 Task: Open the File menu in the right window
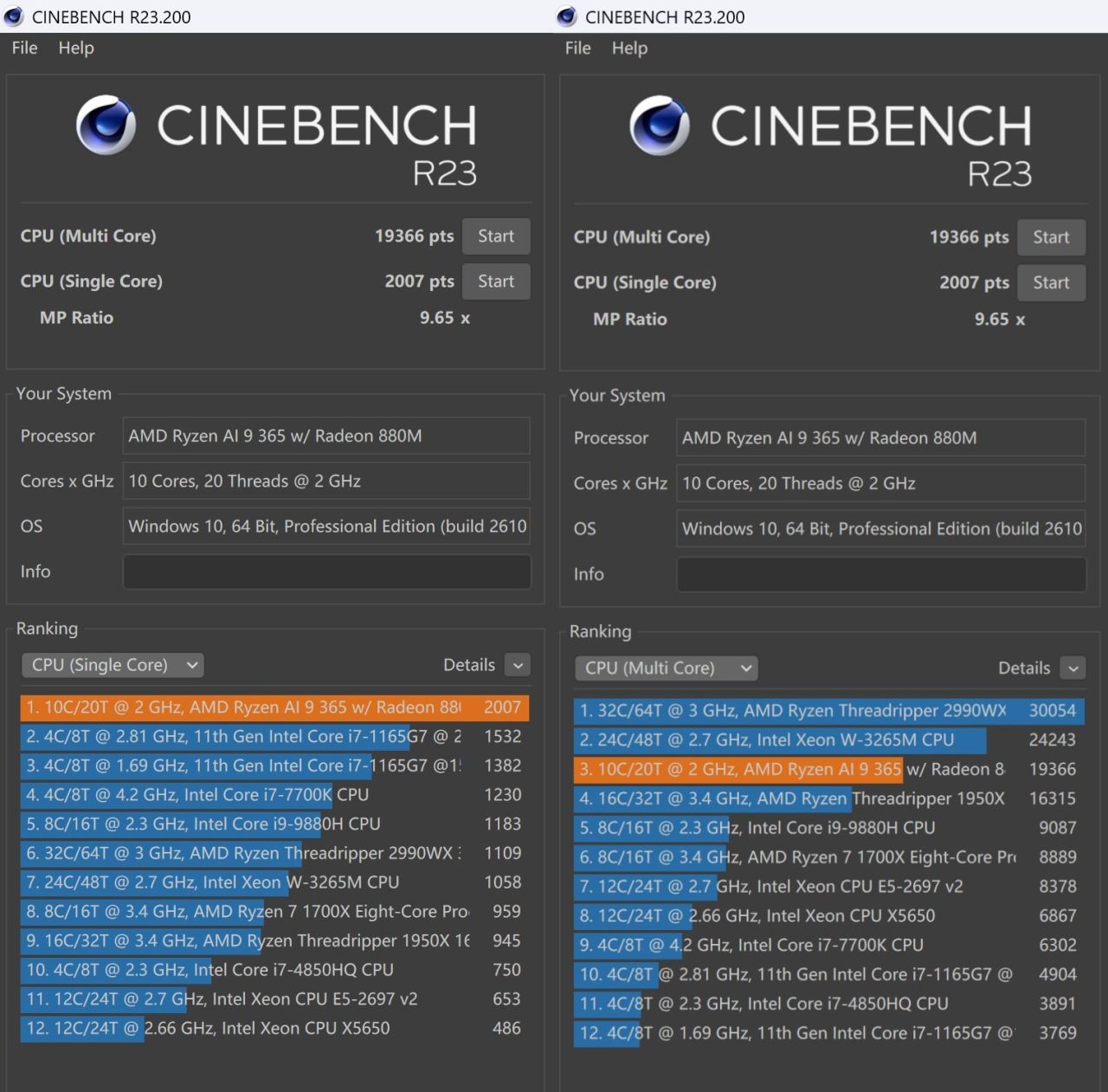click(577, 48)
